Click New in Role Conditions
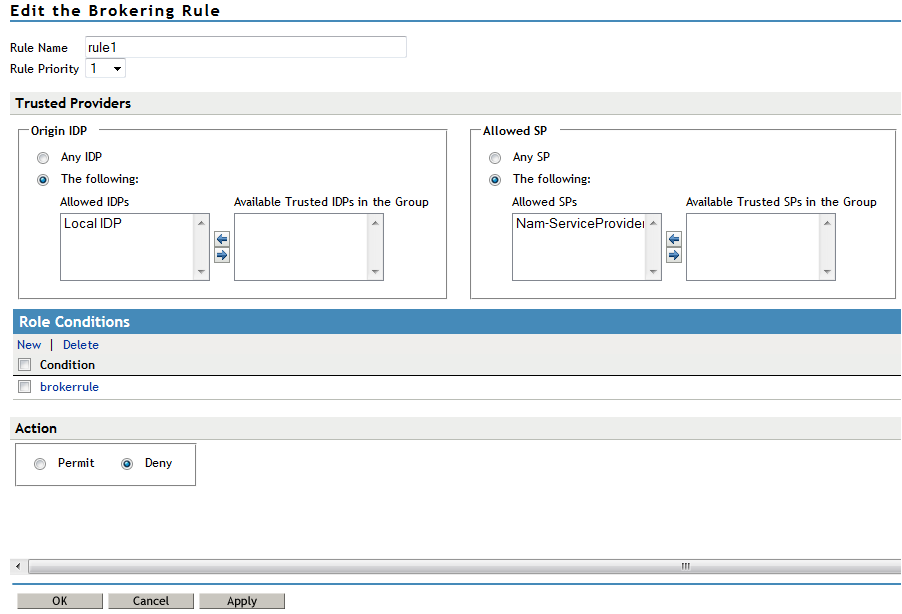The height and width of the screenshot is (614, 902). click(x=29, y=345)
